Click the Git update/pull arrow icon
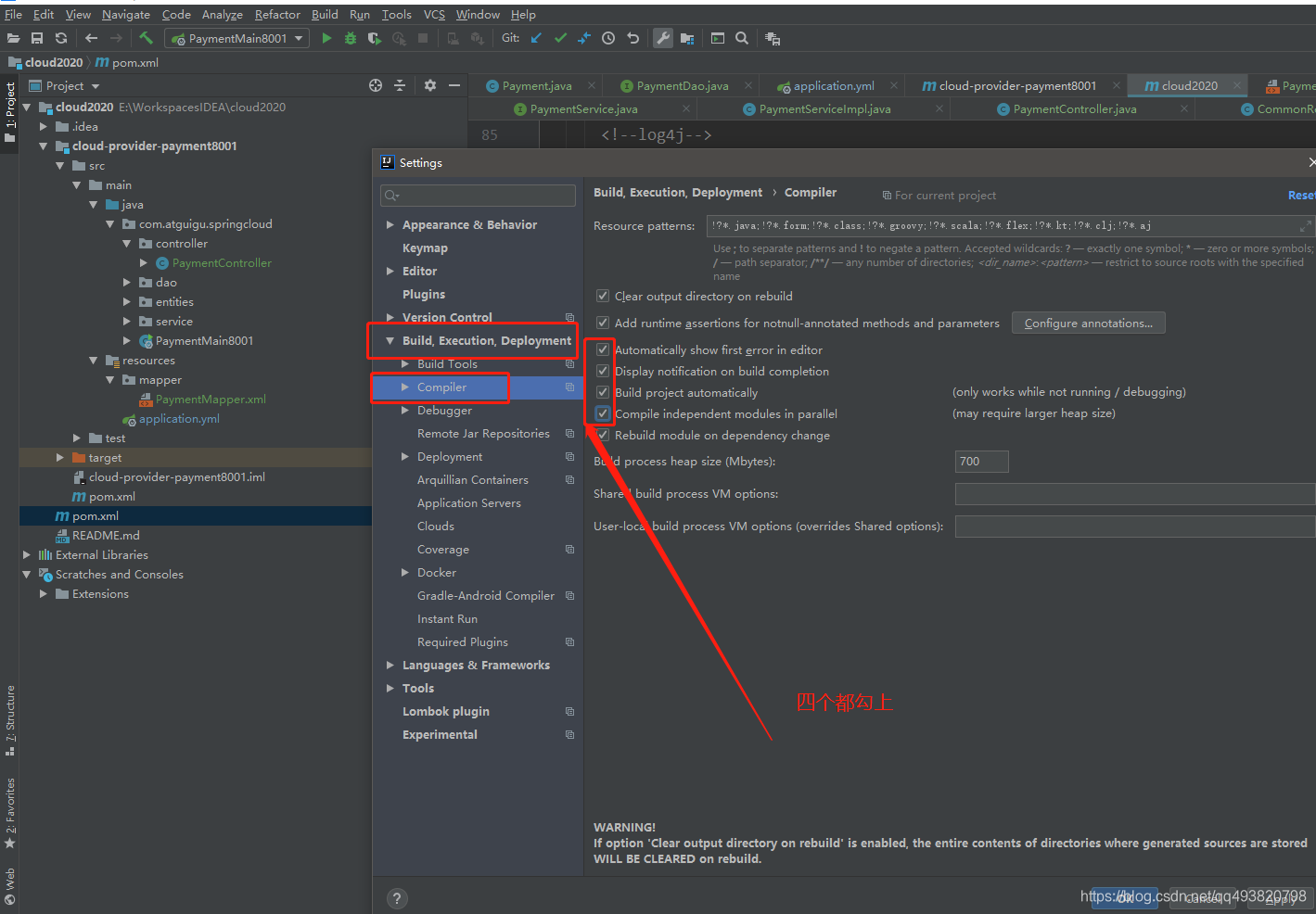 tap(535, 38)
